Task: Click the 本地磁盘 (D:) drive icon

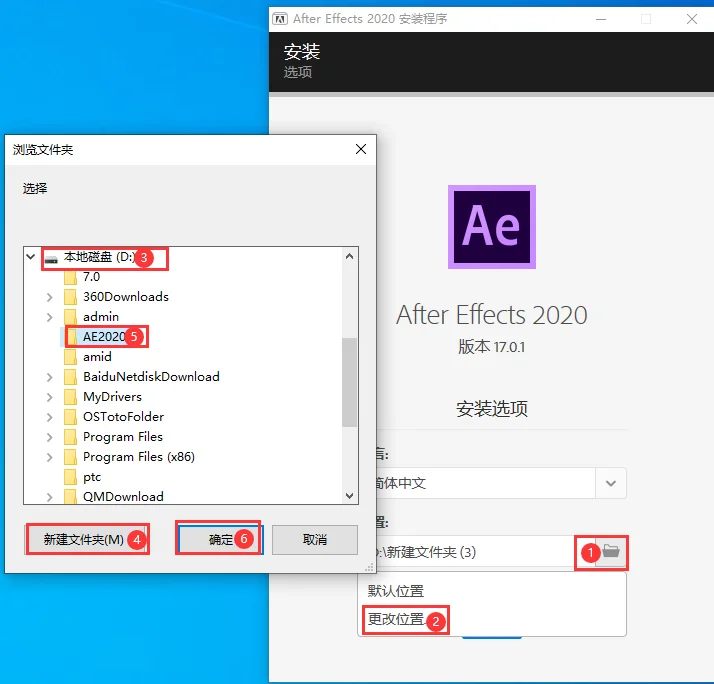Action: 51,259
